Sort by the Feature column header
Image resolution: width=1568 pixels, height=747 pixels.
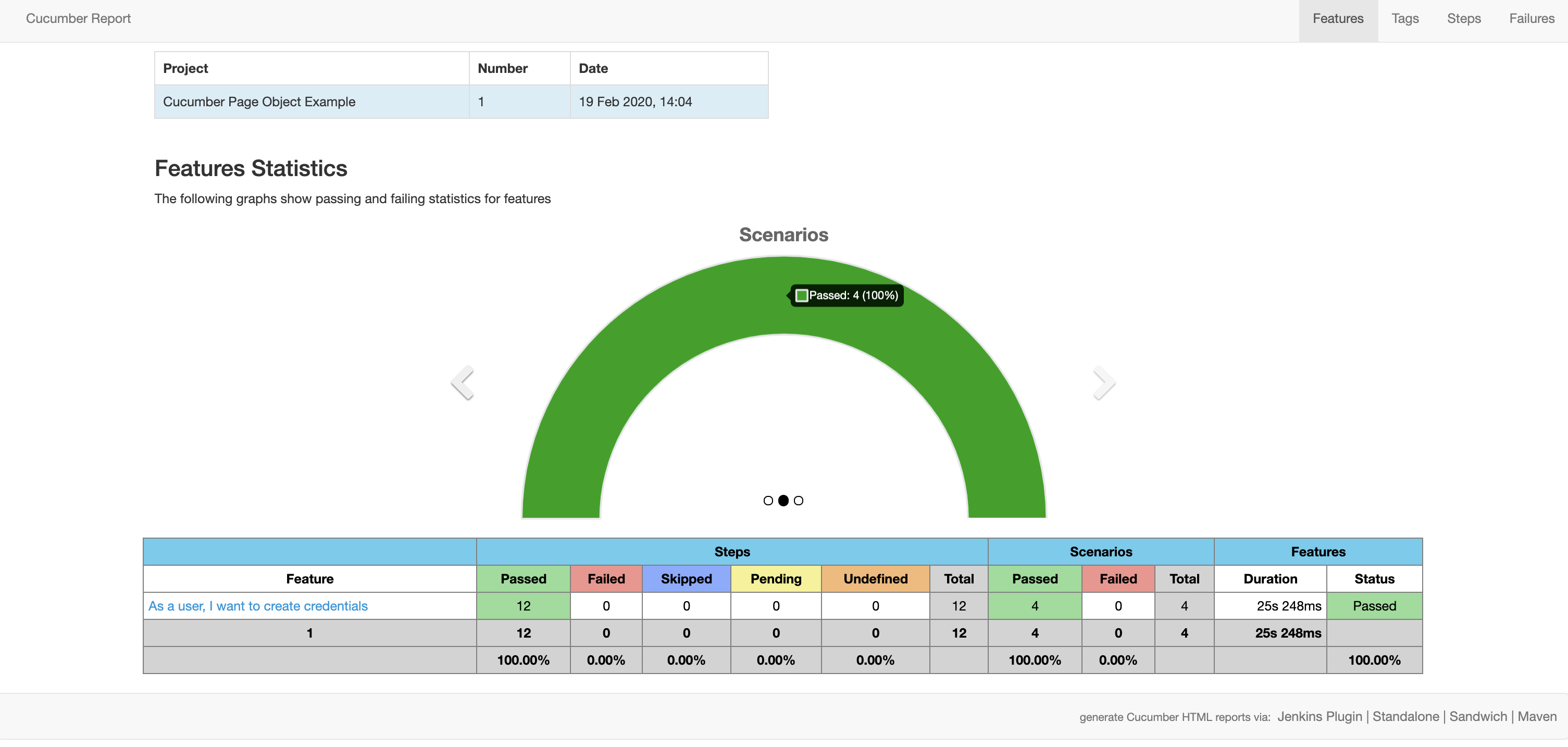pyautogui.click(x=309, y=579)
